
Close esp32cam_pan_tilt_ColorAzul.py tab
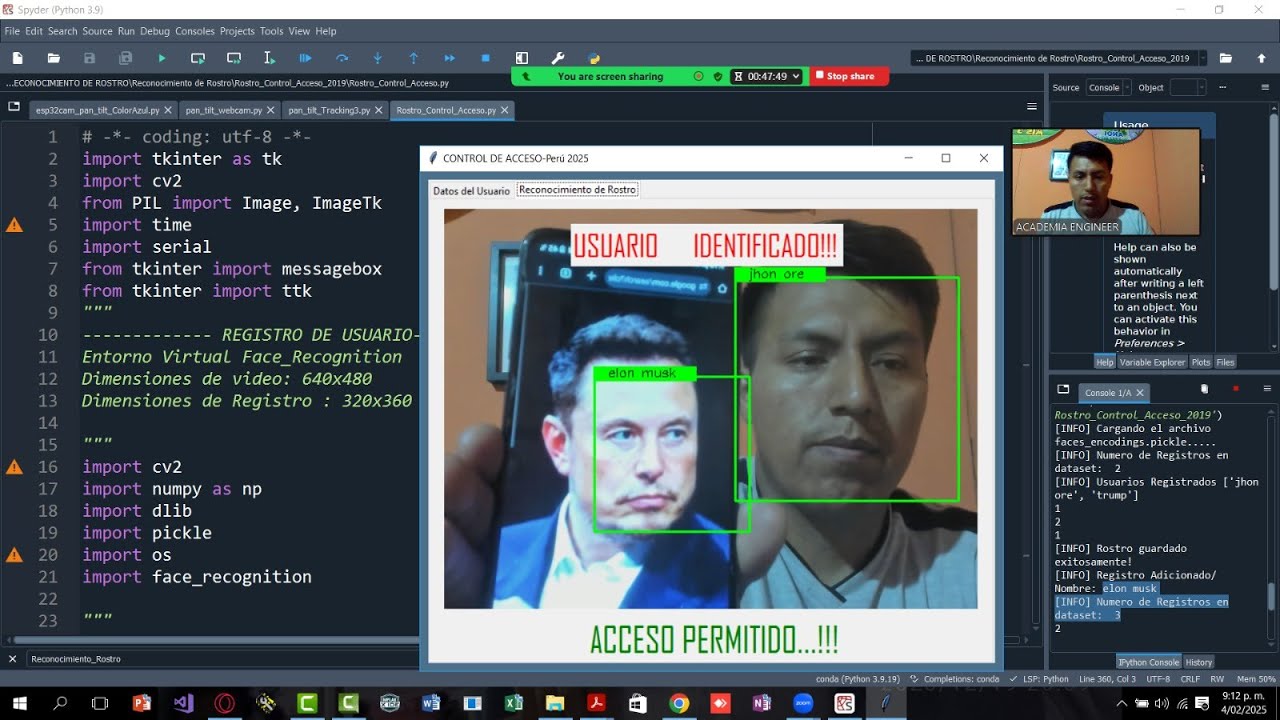168,110
